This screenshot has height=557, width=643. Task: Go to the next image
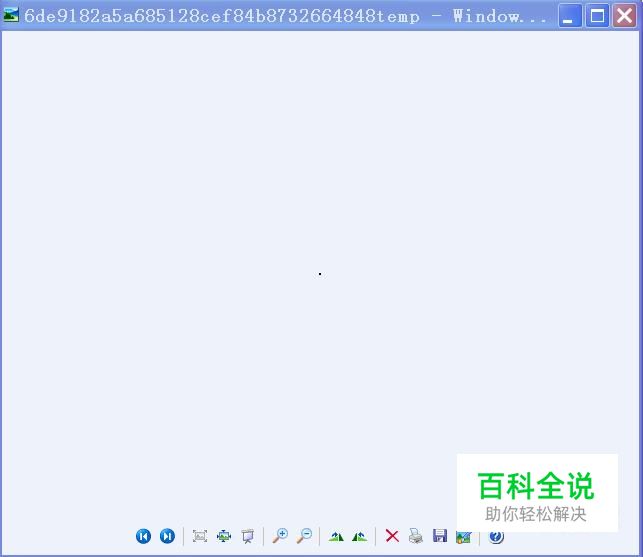(167, 536)
